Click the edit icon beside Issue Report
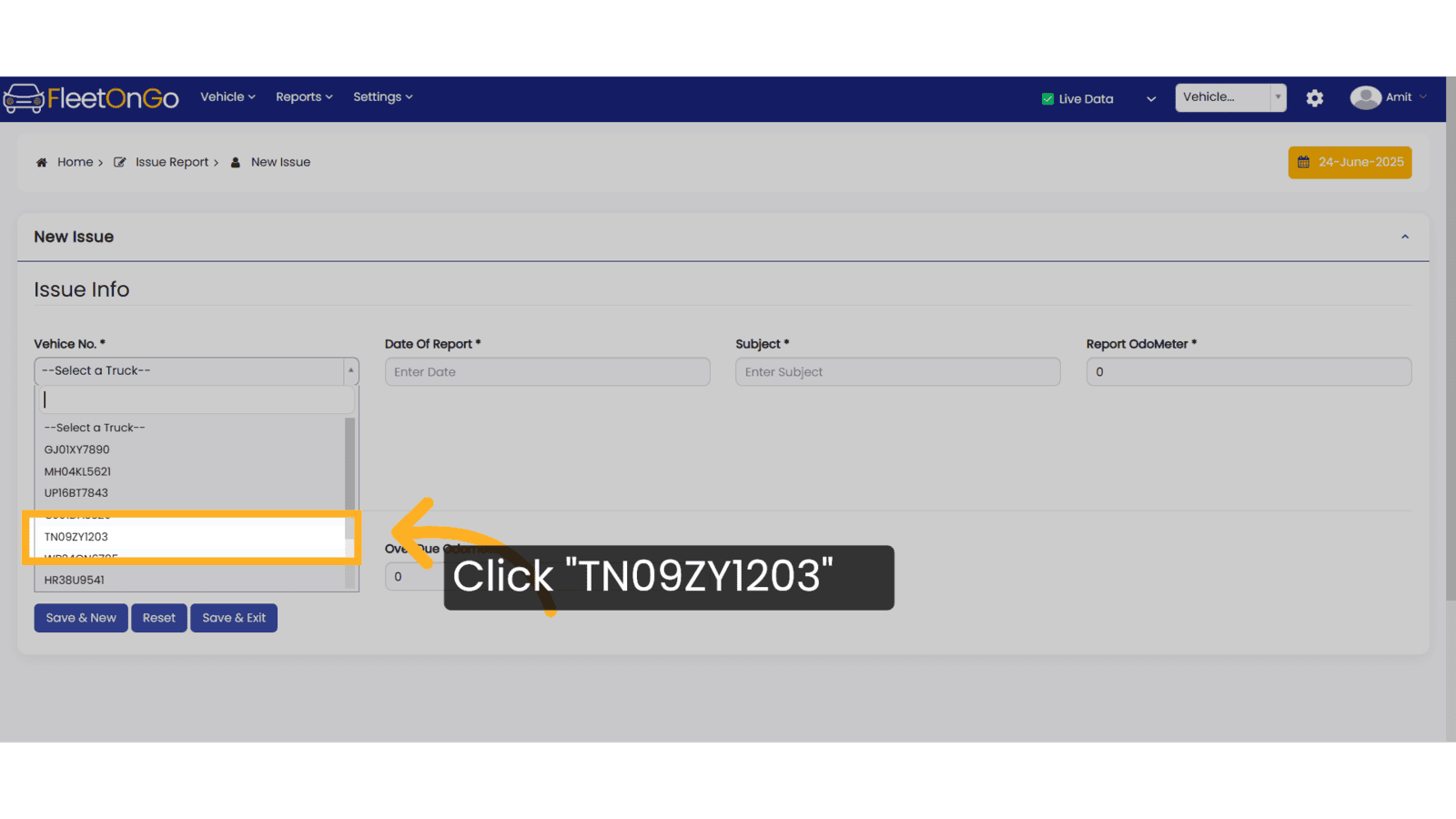Viewport: 1456px width, 819px height. pos(119,162)
